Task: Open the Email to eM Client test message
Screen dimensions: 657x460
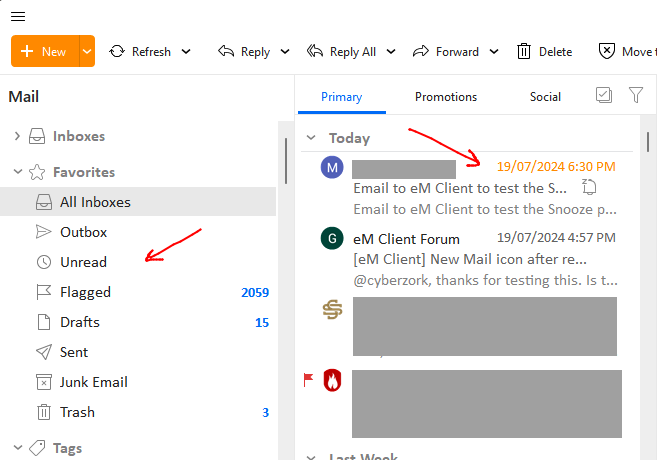Action: (467, 187)
